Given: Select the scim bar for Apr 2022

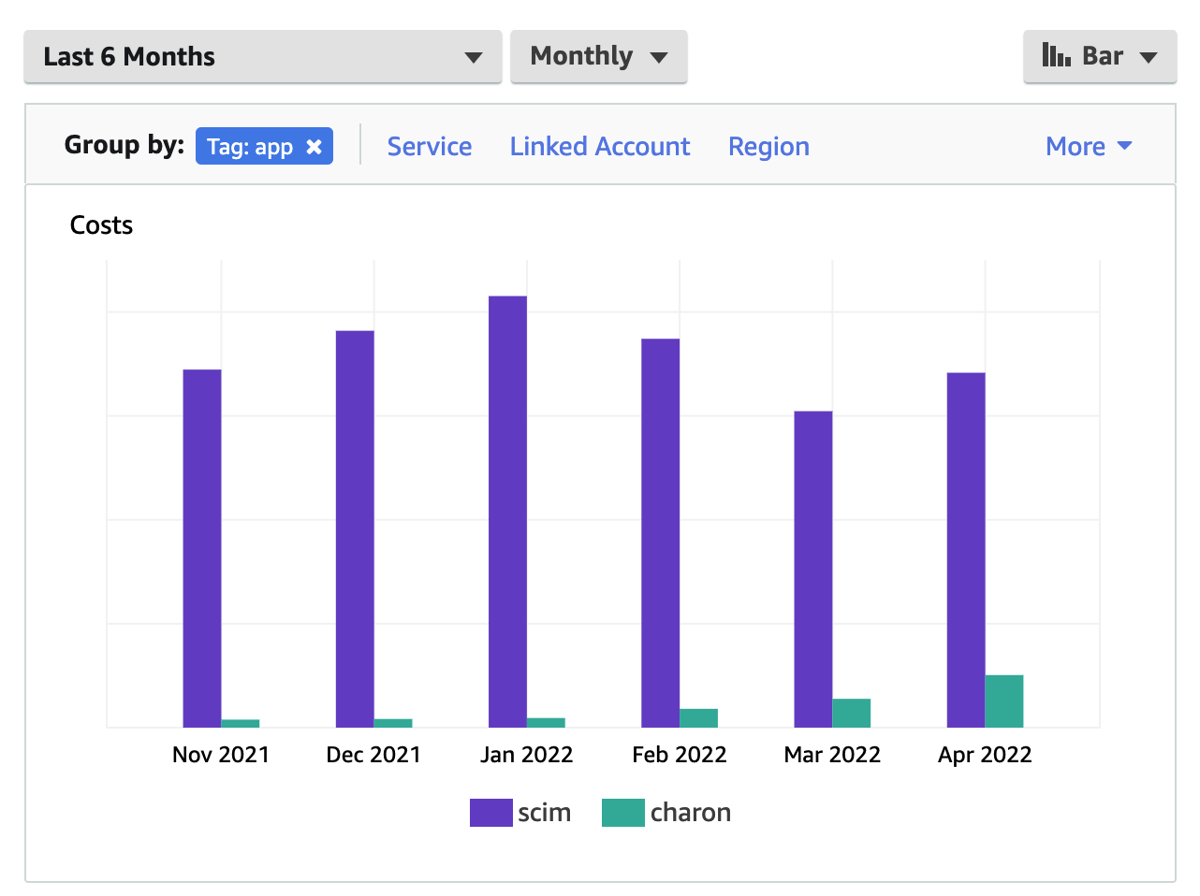Looking at the screenshot, I should (x=966, y=550).
